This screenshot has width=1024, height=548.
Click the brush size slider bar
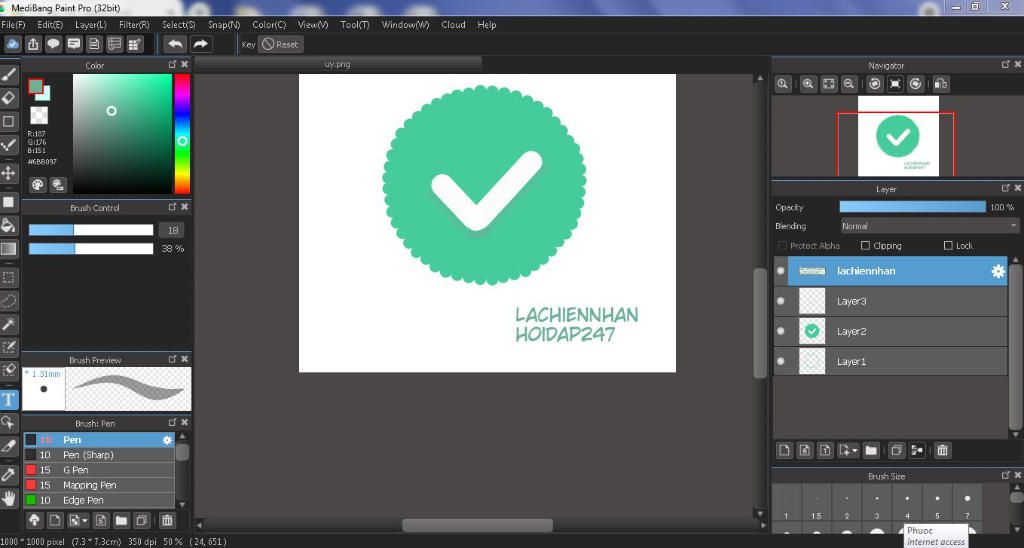[x=91, y=230]
